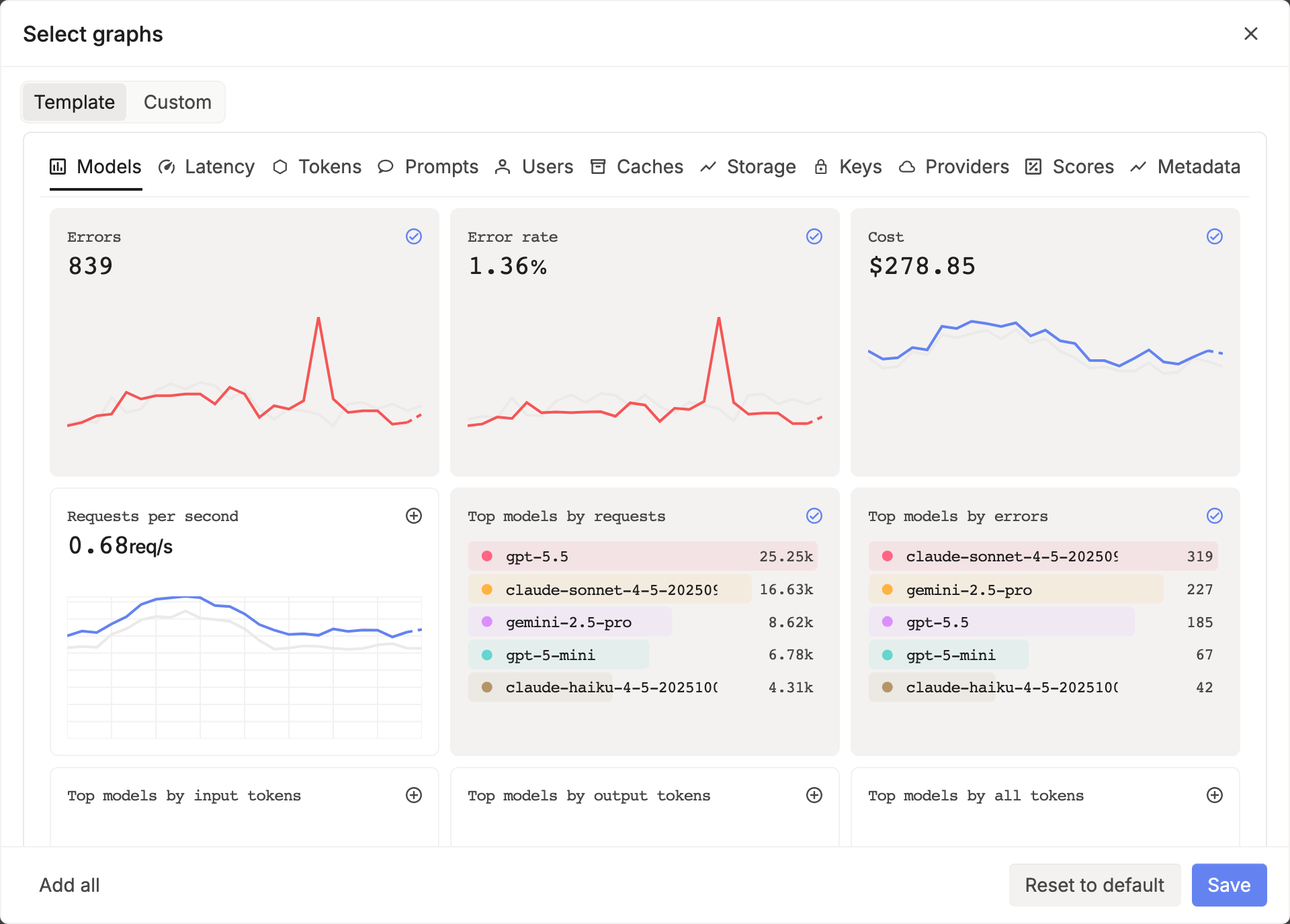1290x924 pixels.
Task: Click the Add all button
Action: tap(70, 885)
